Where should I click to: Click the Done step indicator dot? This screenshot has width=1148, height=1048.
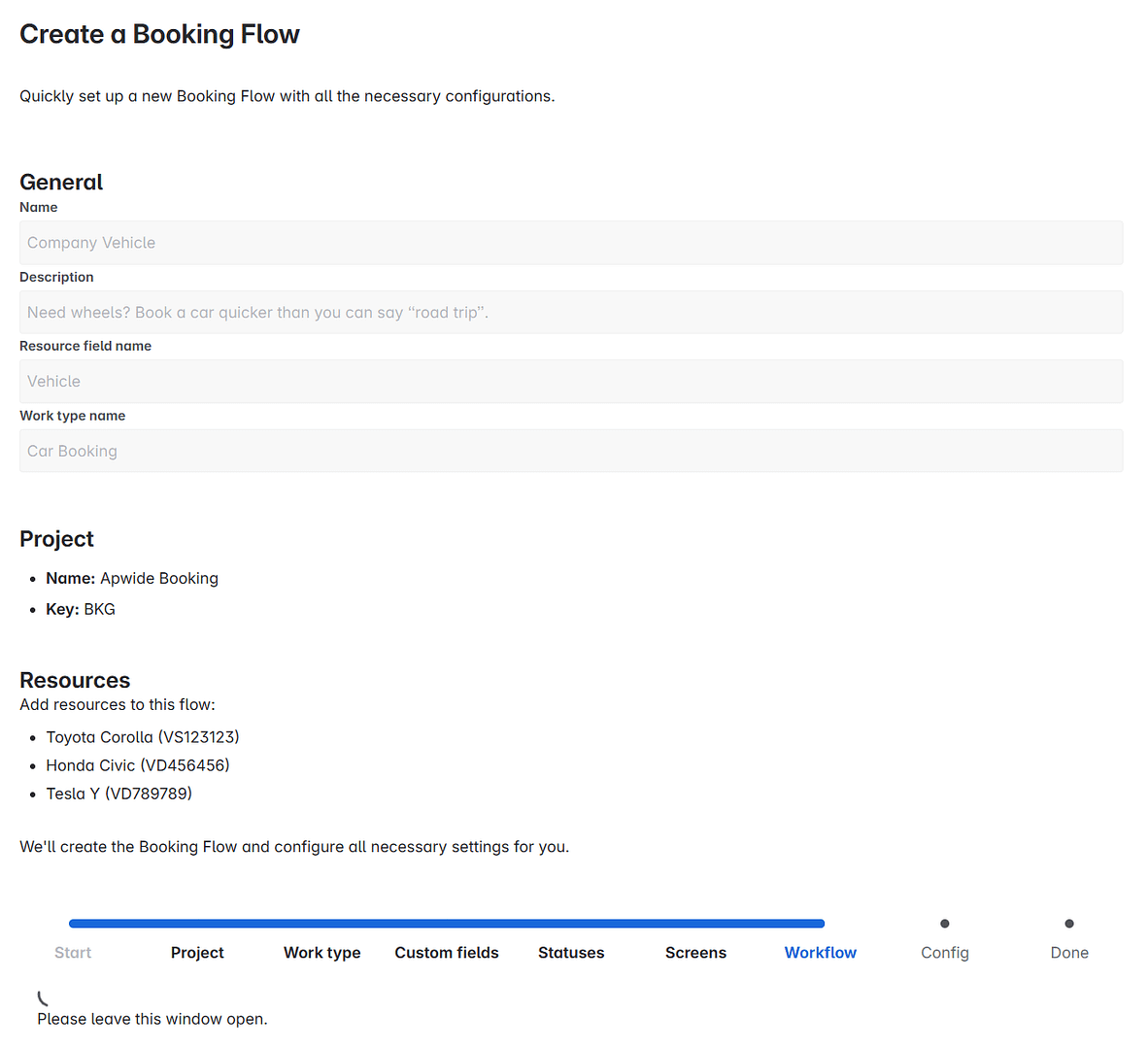pos(1068,923)
